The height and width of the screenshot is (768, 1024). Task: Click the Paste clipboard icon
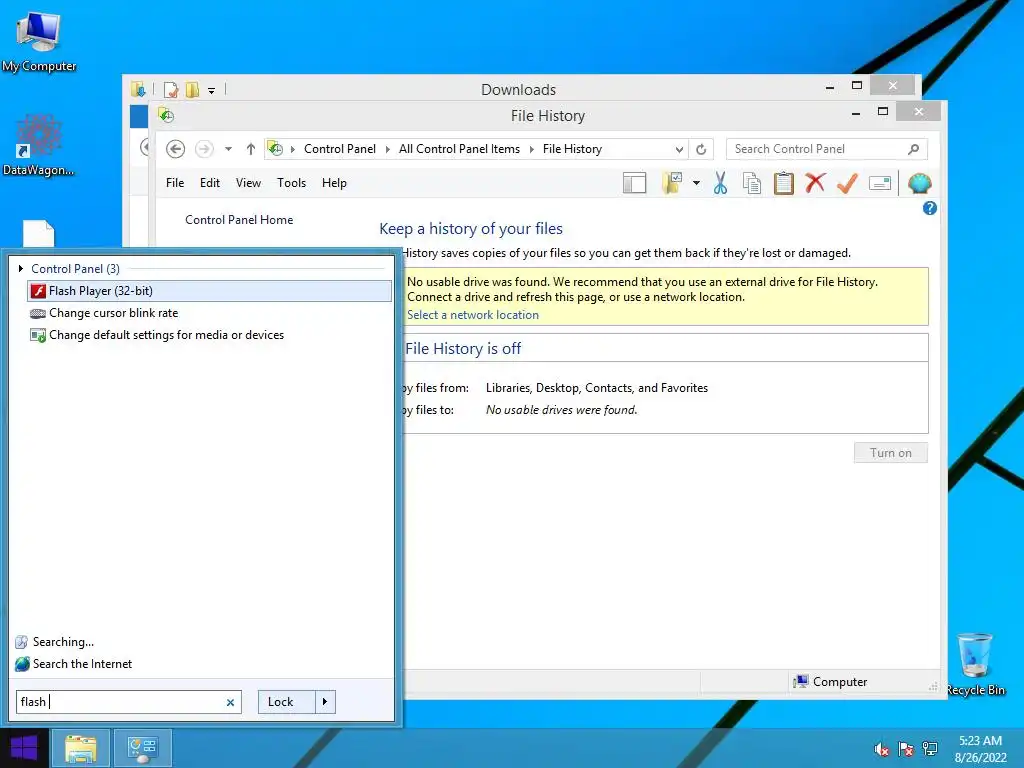click(784, 184)
